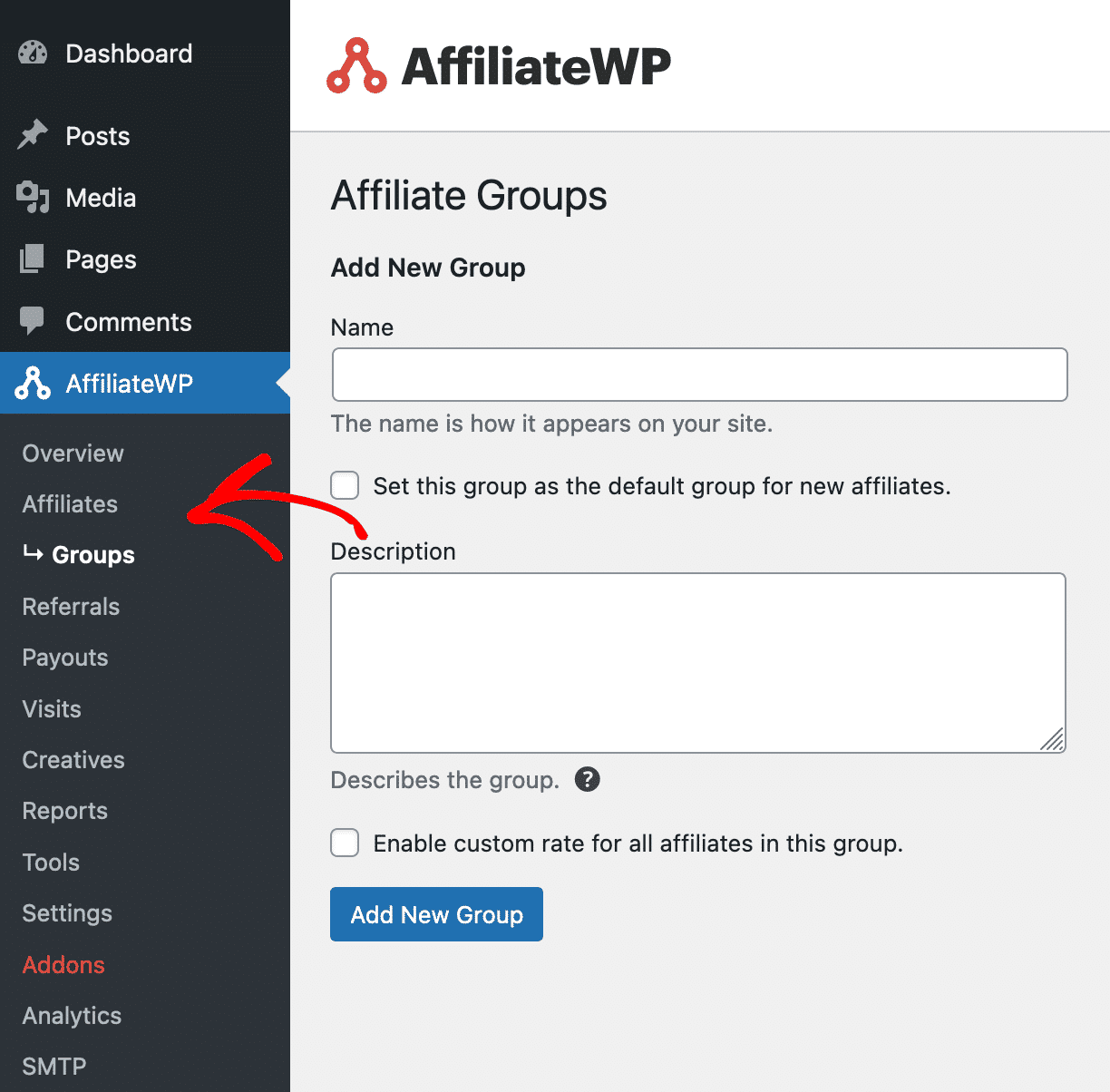This screenshot has width=1110, height=1092.
Task: Open the Overview section
Action: tap(73, 453)
